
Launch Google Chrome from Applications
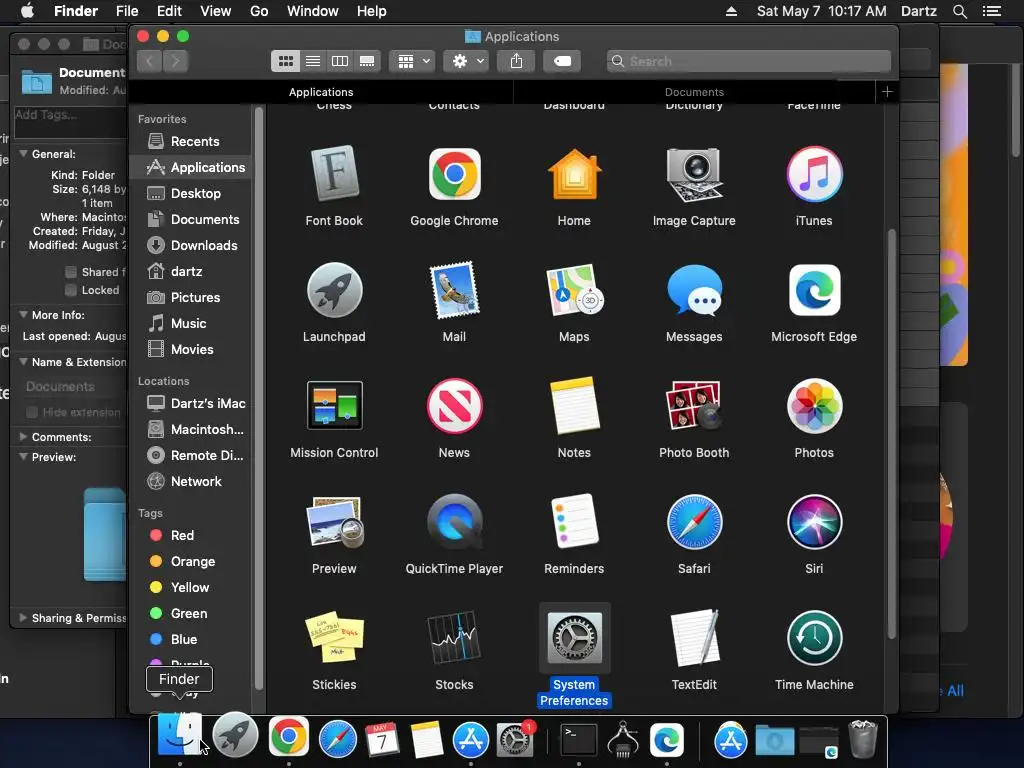tap(454, 174)
